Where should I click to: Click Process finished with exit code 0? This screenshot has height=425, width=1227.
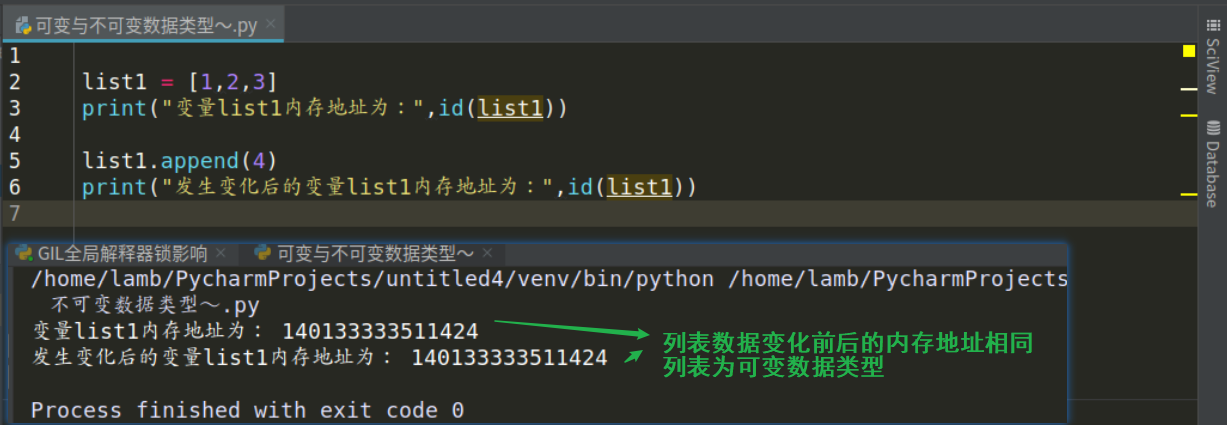pos(247,410)
